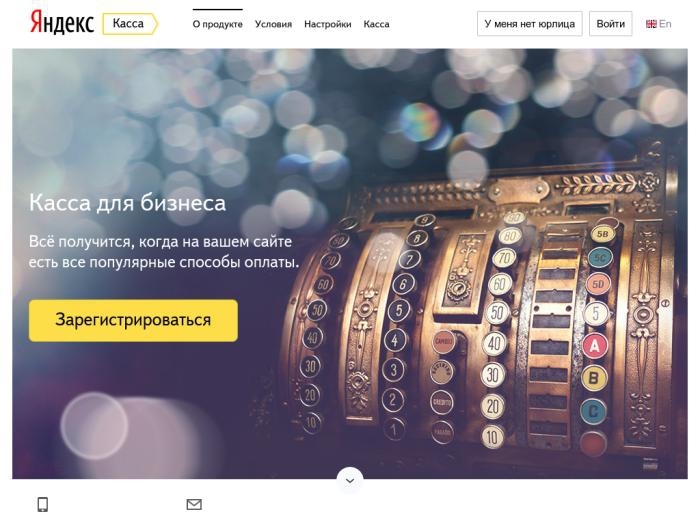The width and height of the screenshot is (700, 525).
Task: Select the О продукте tab
Action: 217,24
